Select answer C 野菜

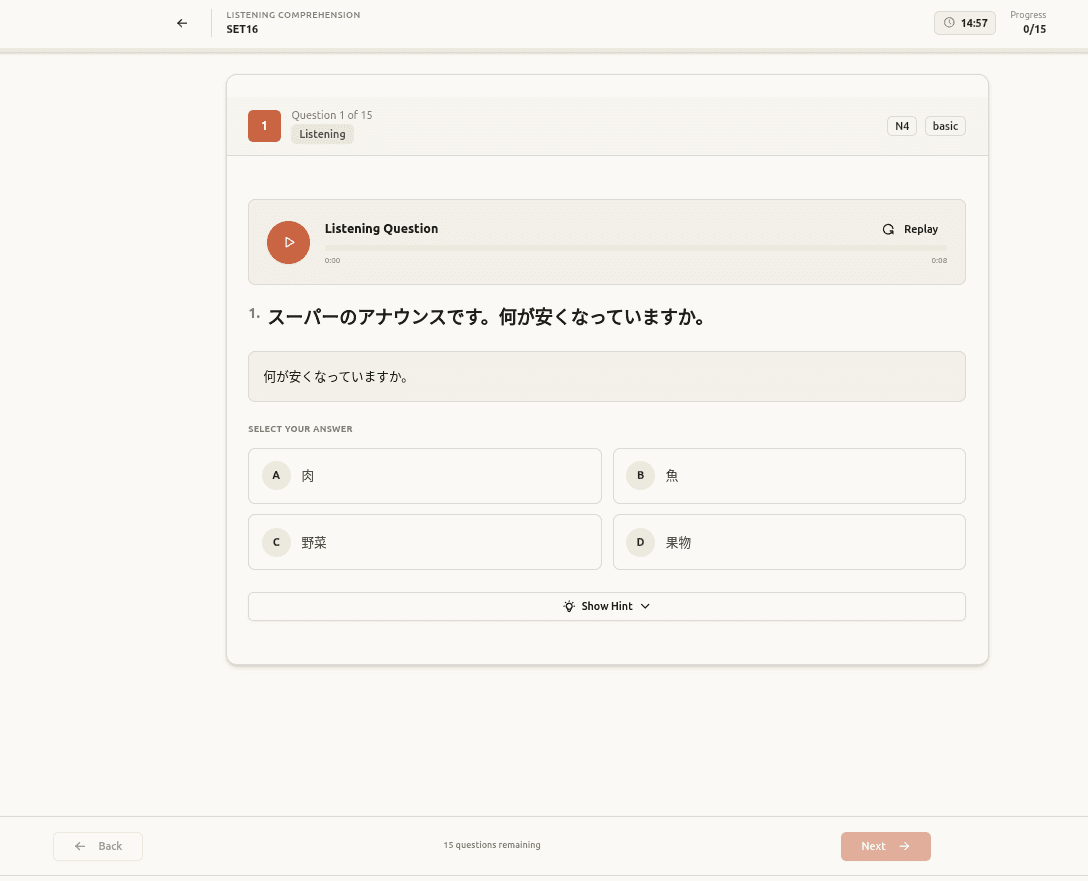click(425, 542)
